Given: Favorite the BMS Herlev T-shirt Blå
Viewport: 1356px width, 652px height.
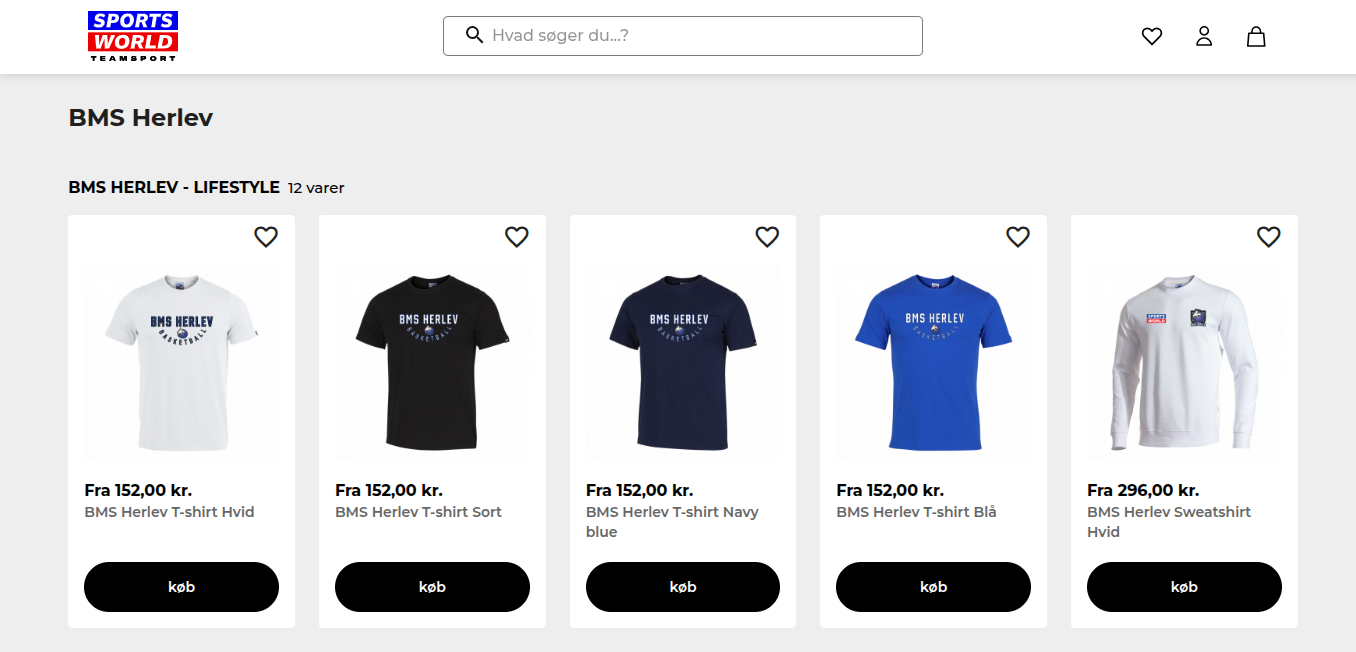Looking at the screenshot, I should 1018,237.
